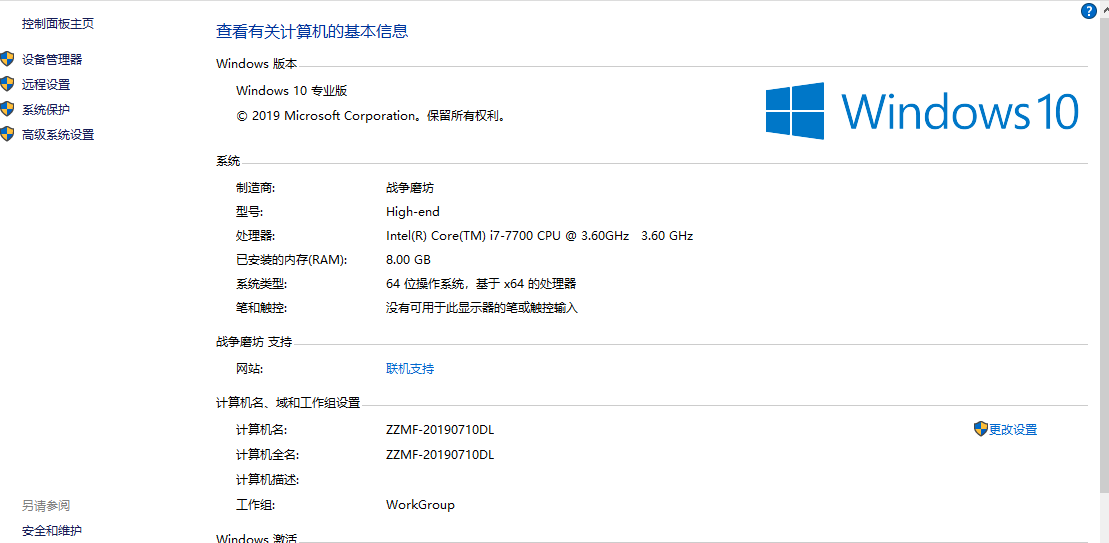The height and width of the screenshot is (543, 1109).
Task: Click shield icon beside 远程设置
Action: tap(7, 84)
